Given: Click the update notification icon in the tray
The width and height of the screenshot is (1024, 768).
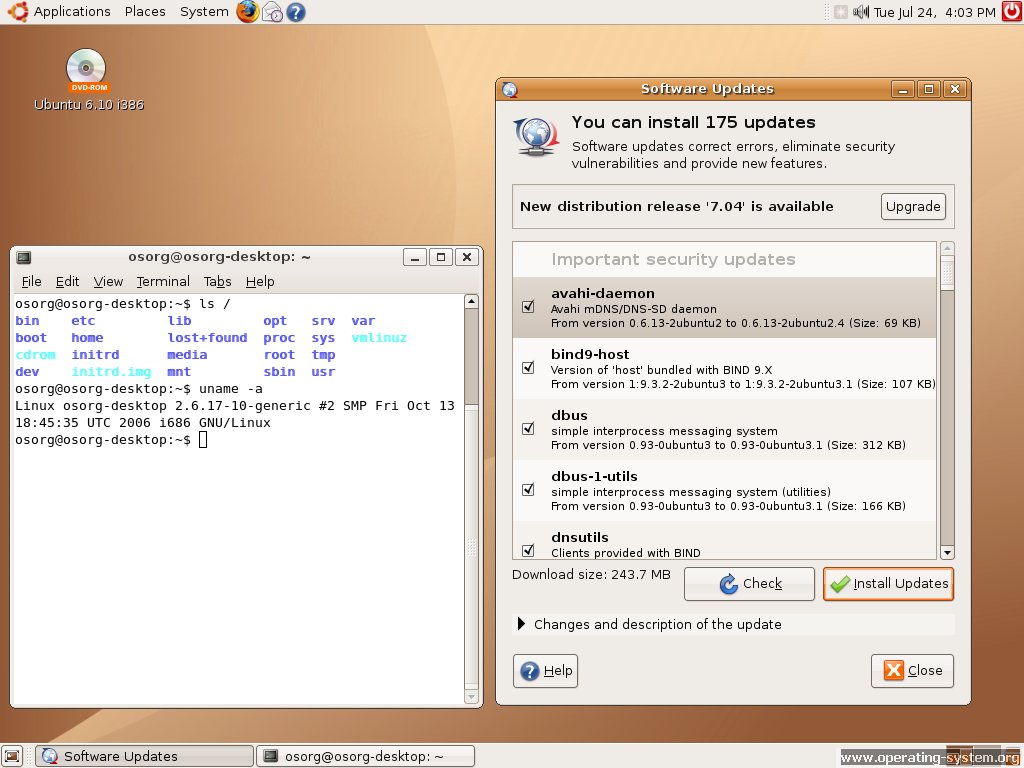Looking at the screenshot, I should pyautogui.click(x=841, y=12).
